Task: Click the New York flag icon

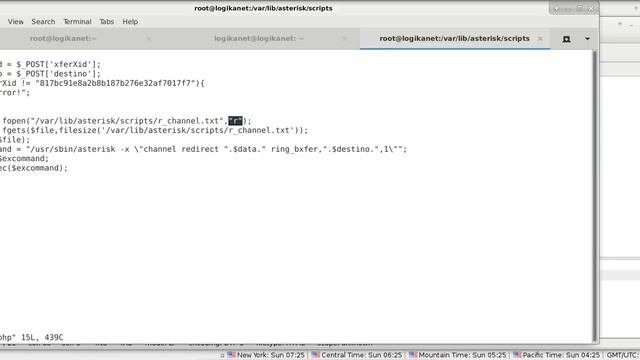Action: [231, 355]
